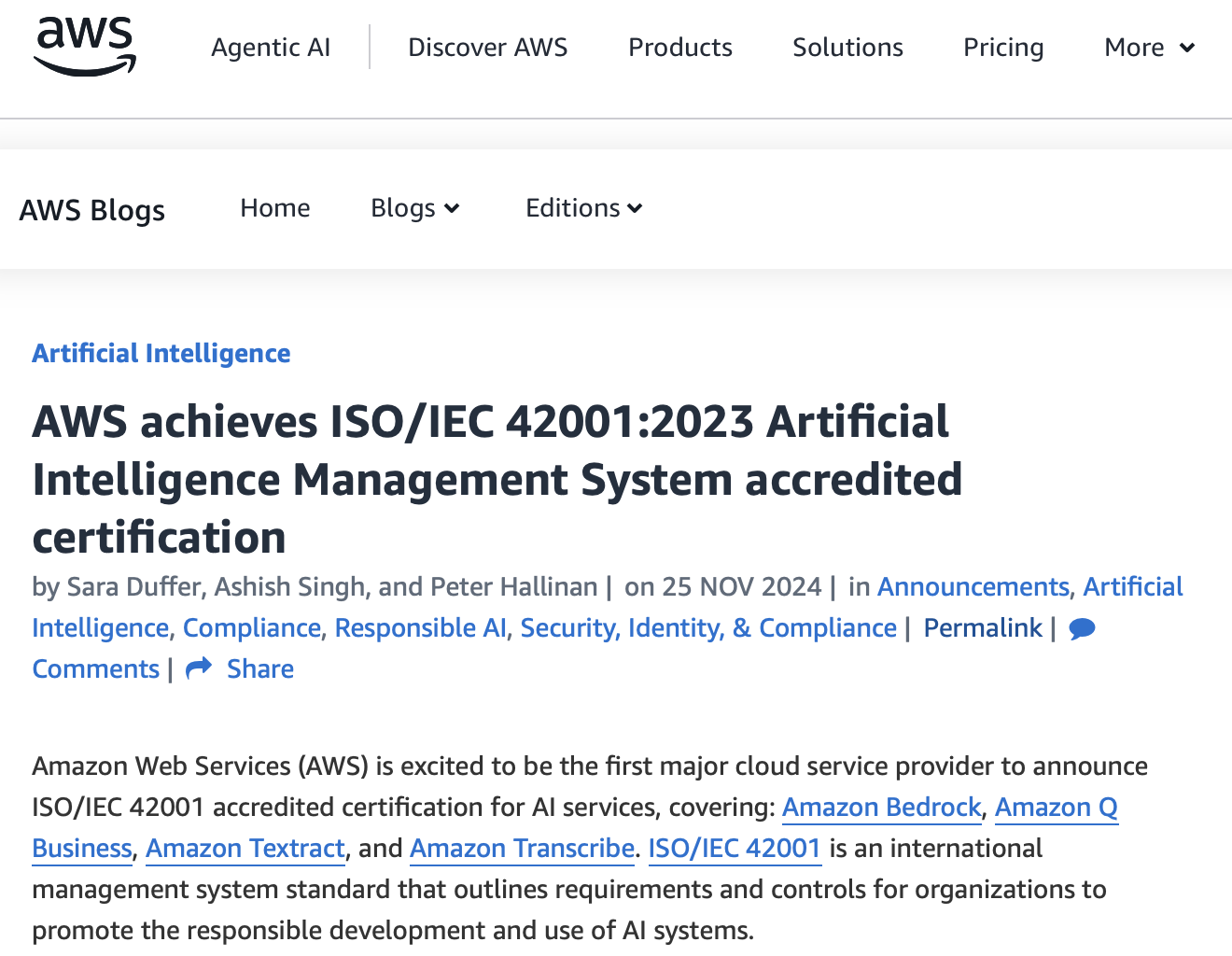Viewport: 1232px width, 956px height.
Task: Follow the Announcements category link
Action: (973, 586)
